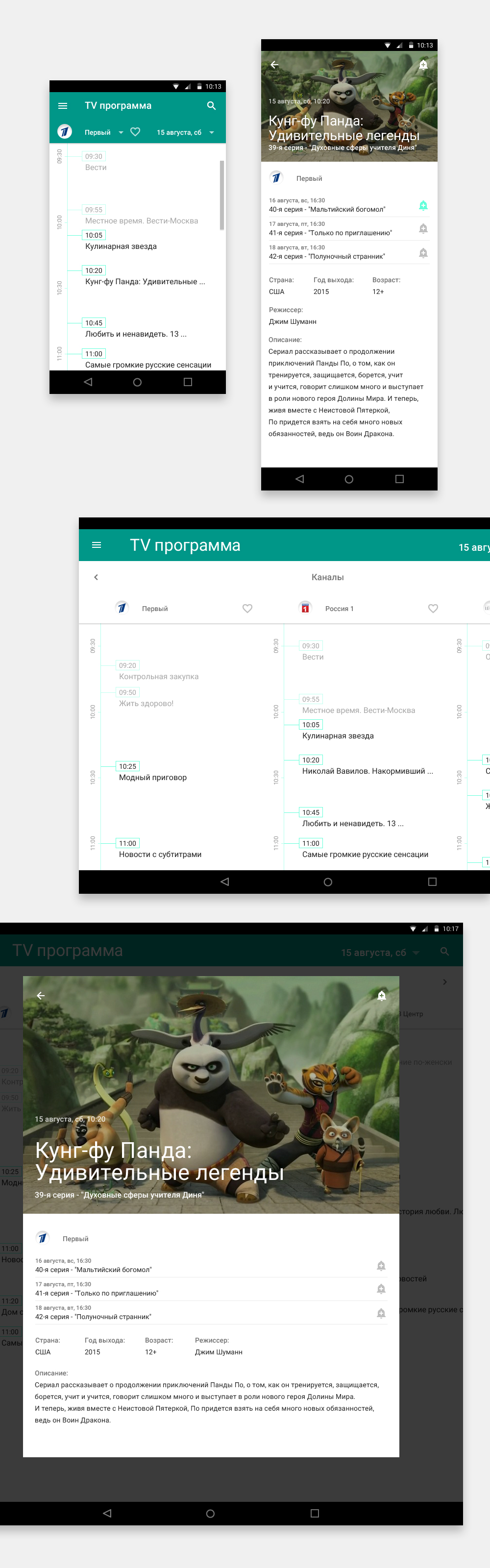Screen dimensions: 490x1568
Task: Toggle reminder for 41-я серия on phone
Action: [423, 229]
